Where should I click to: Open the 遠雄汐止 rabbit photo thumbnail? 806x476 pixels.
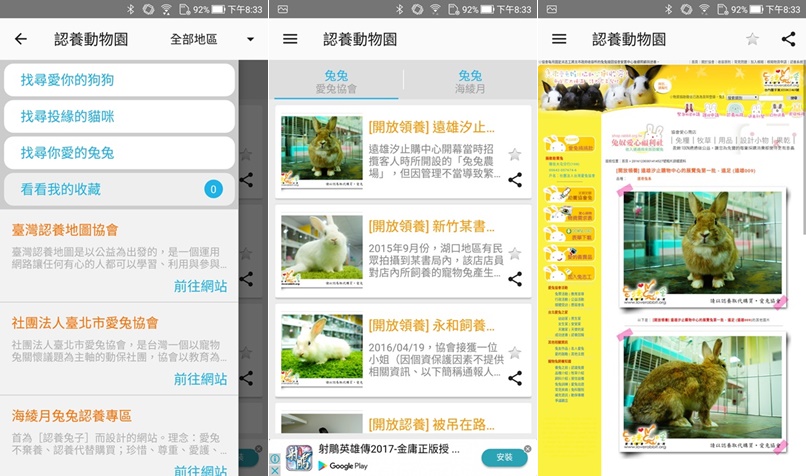[322, 152]
